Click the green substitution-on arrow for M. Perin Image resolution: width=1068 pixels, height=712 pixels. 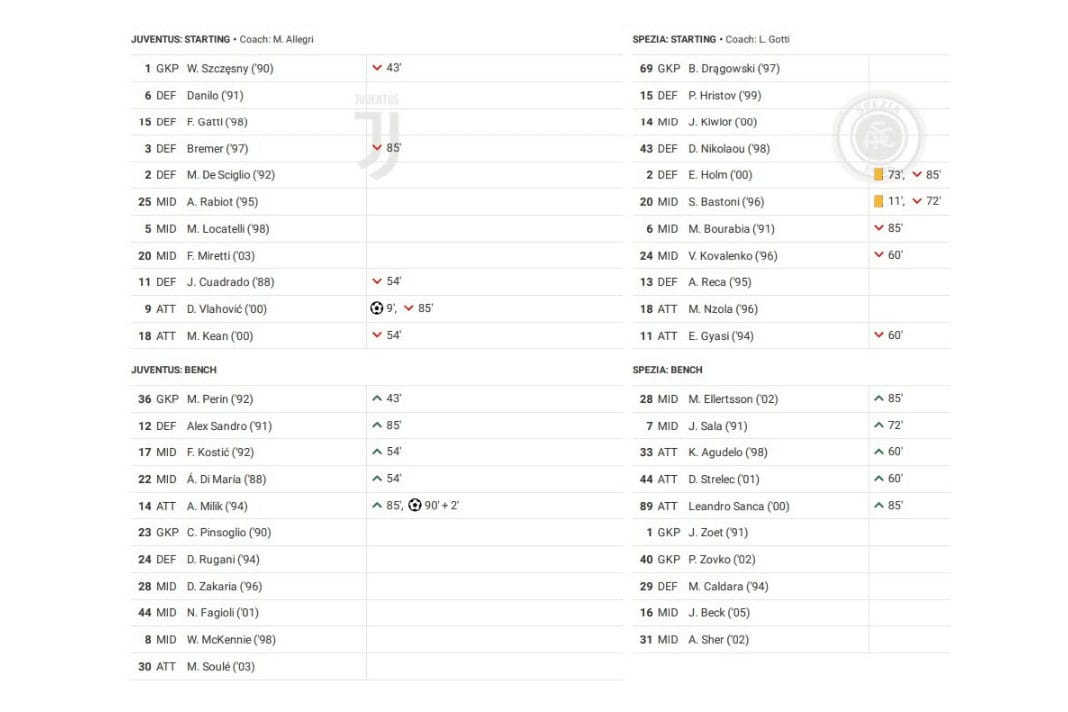pyautogui.click(x=377, y=399)
